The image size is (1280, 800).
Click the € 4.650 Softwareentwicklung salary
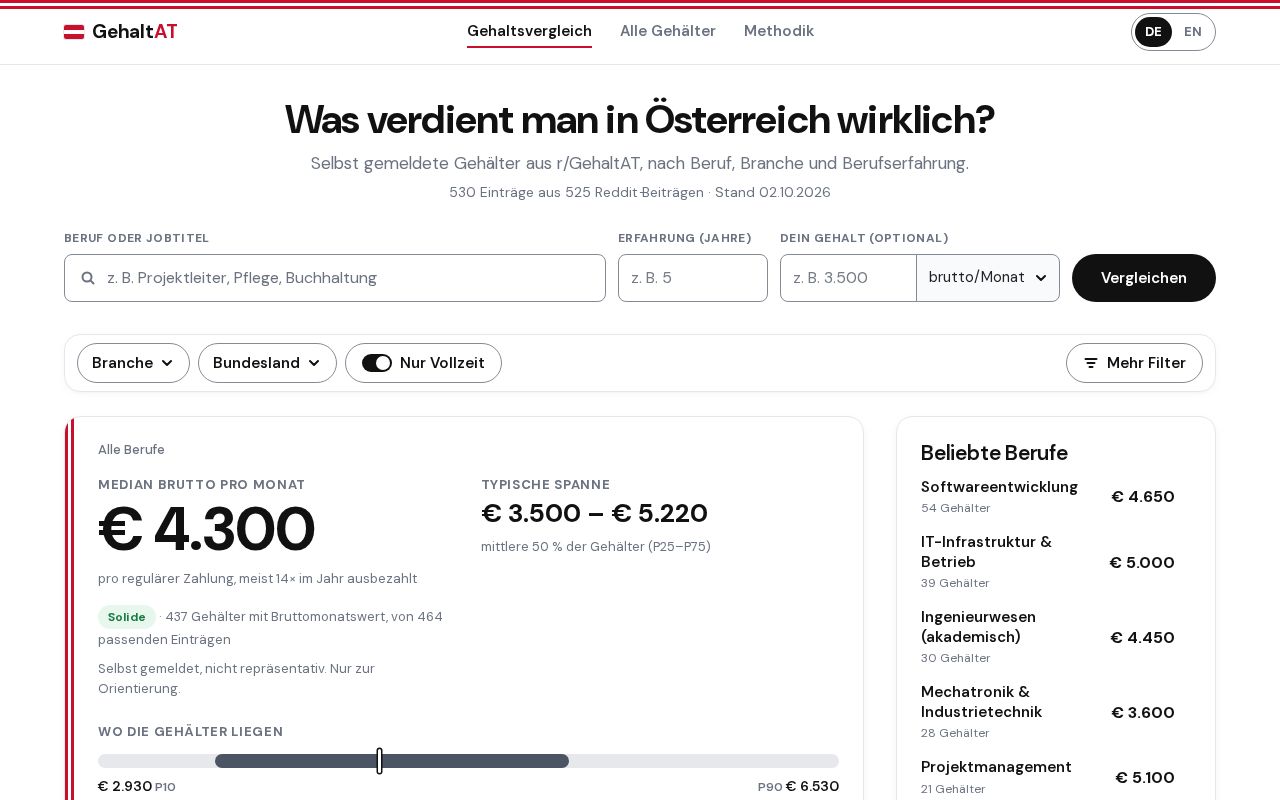(x=1143, y=496)
